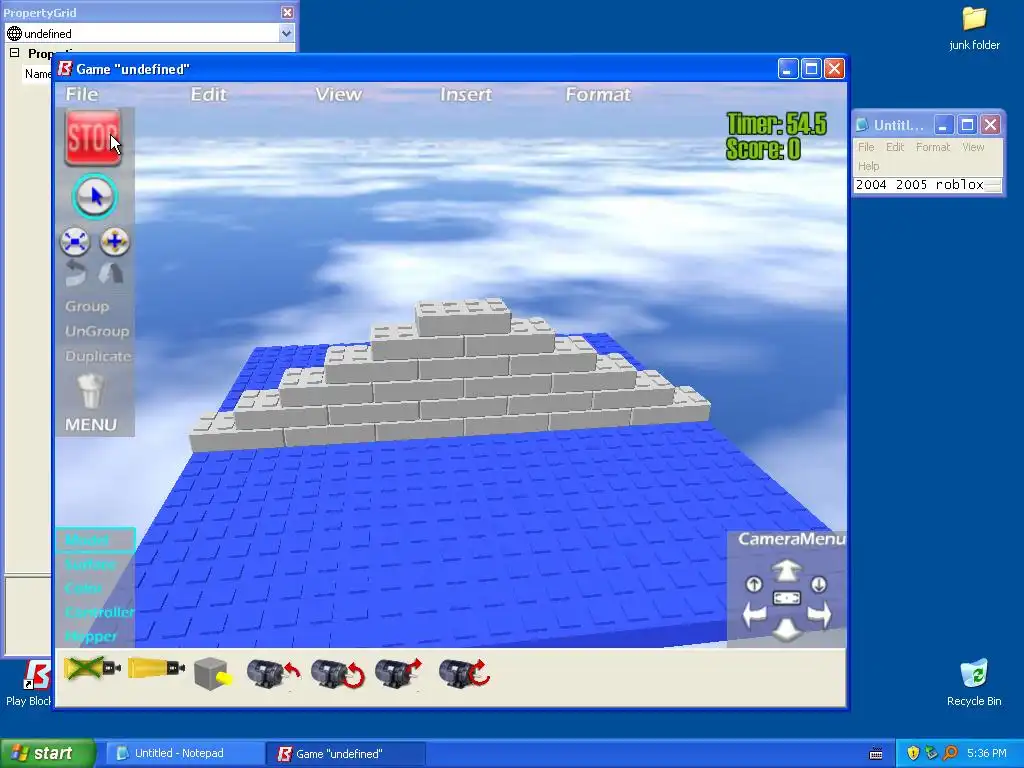1024x768 pixels.
Task: Switch to the Color tab
Action: point(84,588)
